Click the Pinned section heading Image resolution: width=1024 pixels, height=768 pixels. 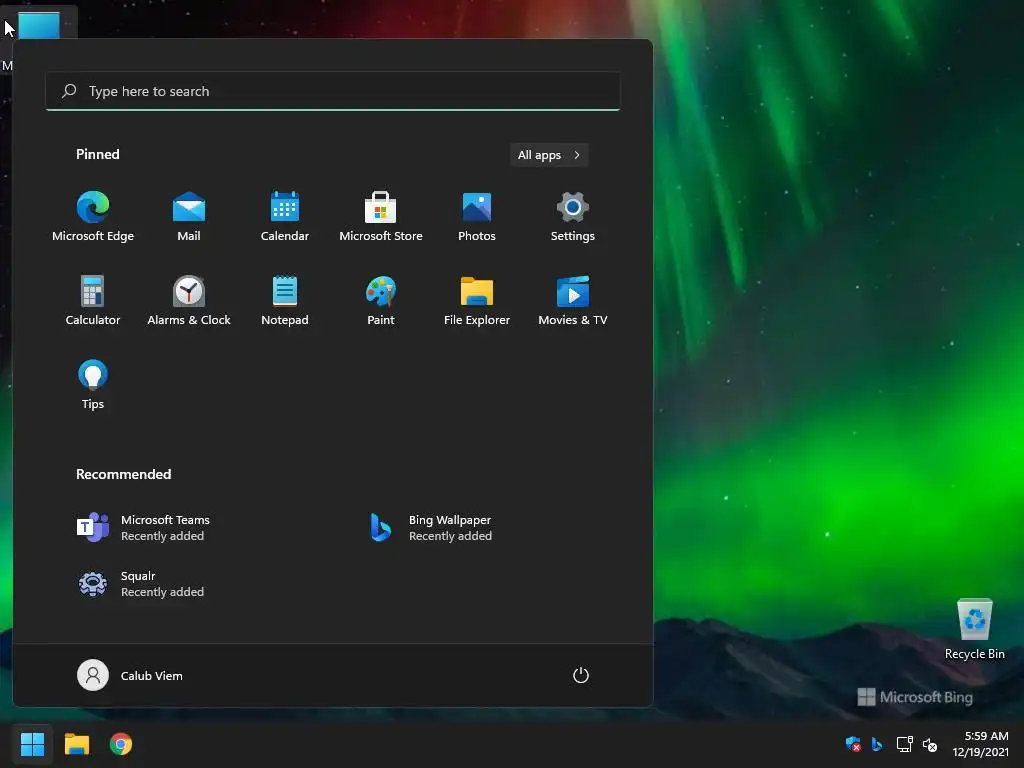97,154
